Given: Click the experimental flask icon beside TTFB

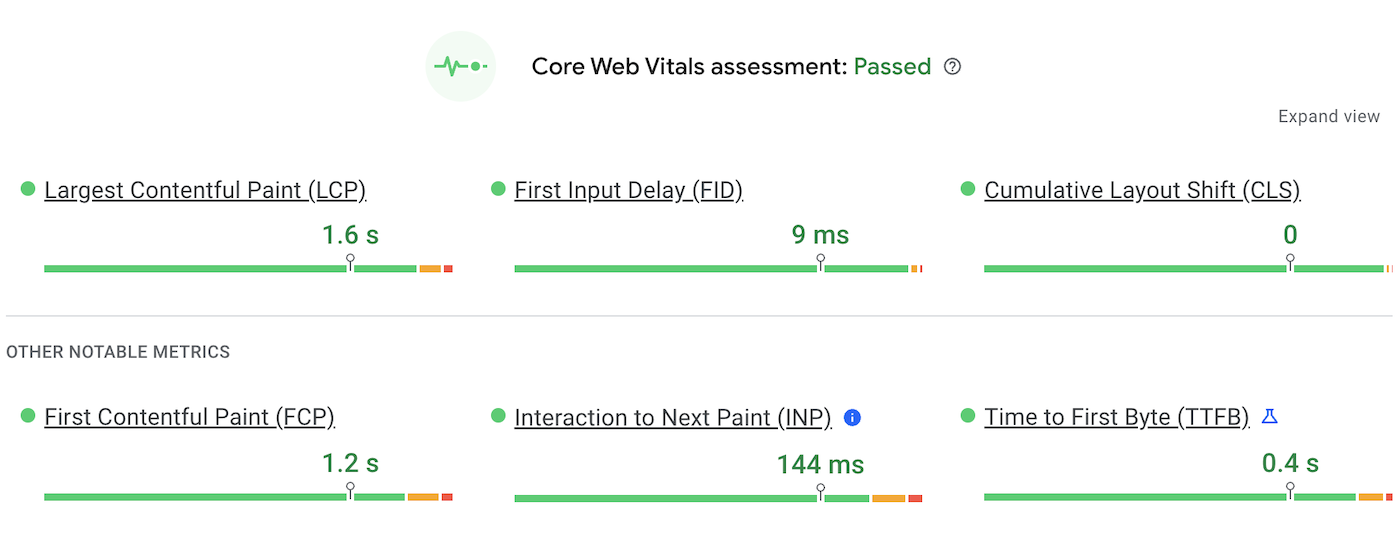Looking at the screenshot, I should 1269,416.
